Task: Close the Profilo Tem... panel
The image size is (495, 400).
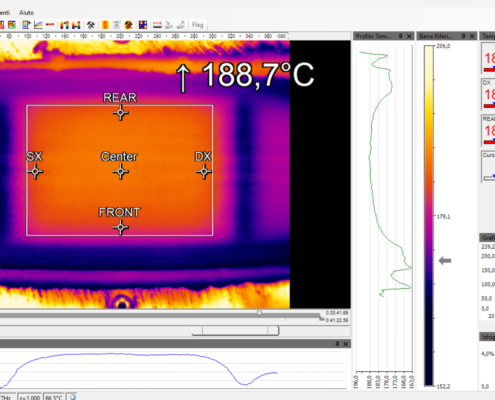Action: coord(409,36)
